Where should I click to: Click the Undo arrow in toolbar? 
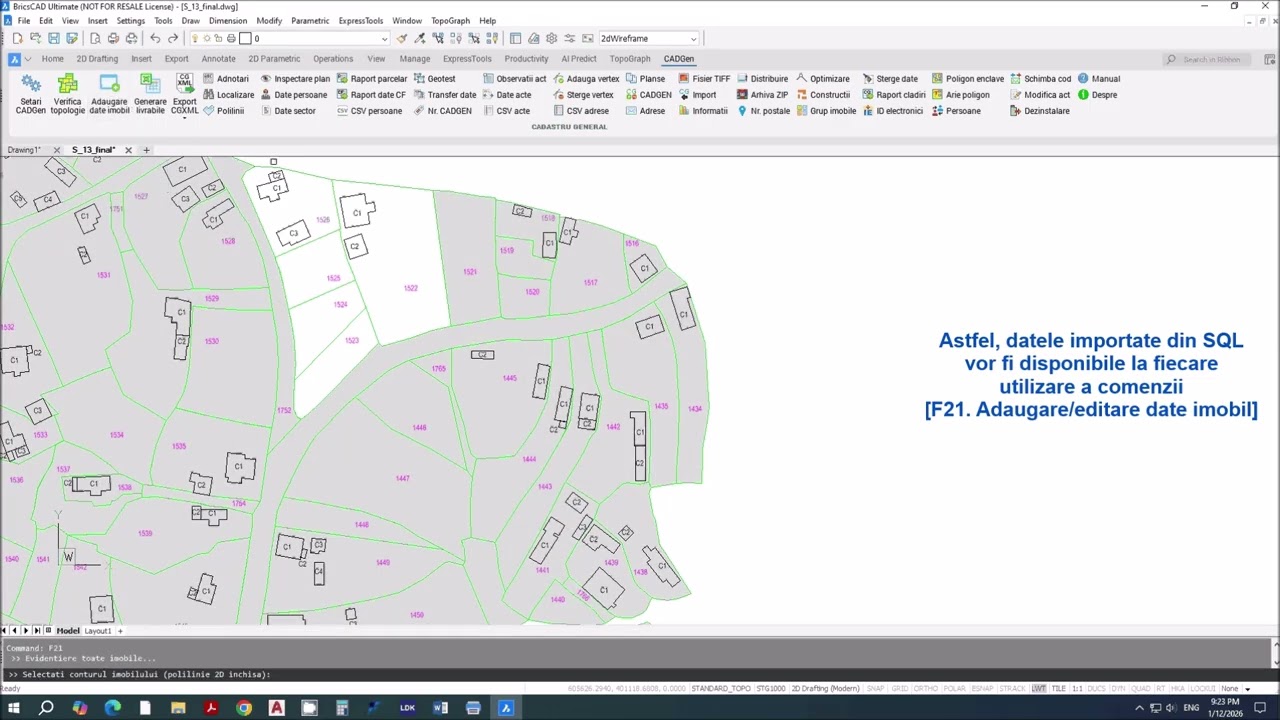pyautogui.click(x=154, y=38)
